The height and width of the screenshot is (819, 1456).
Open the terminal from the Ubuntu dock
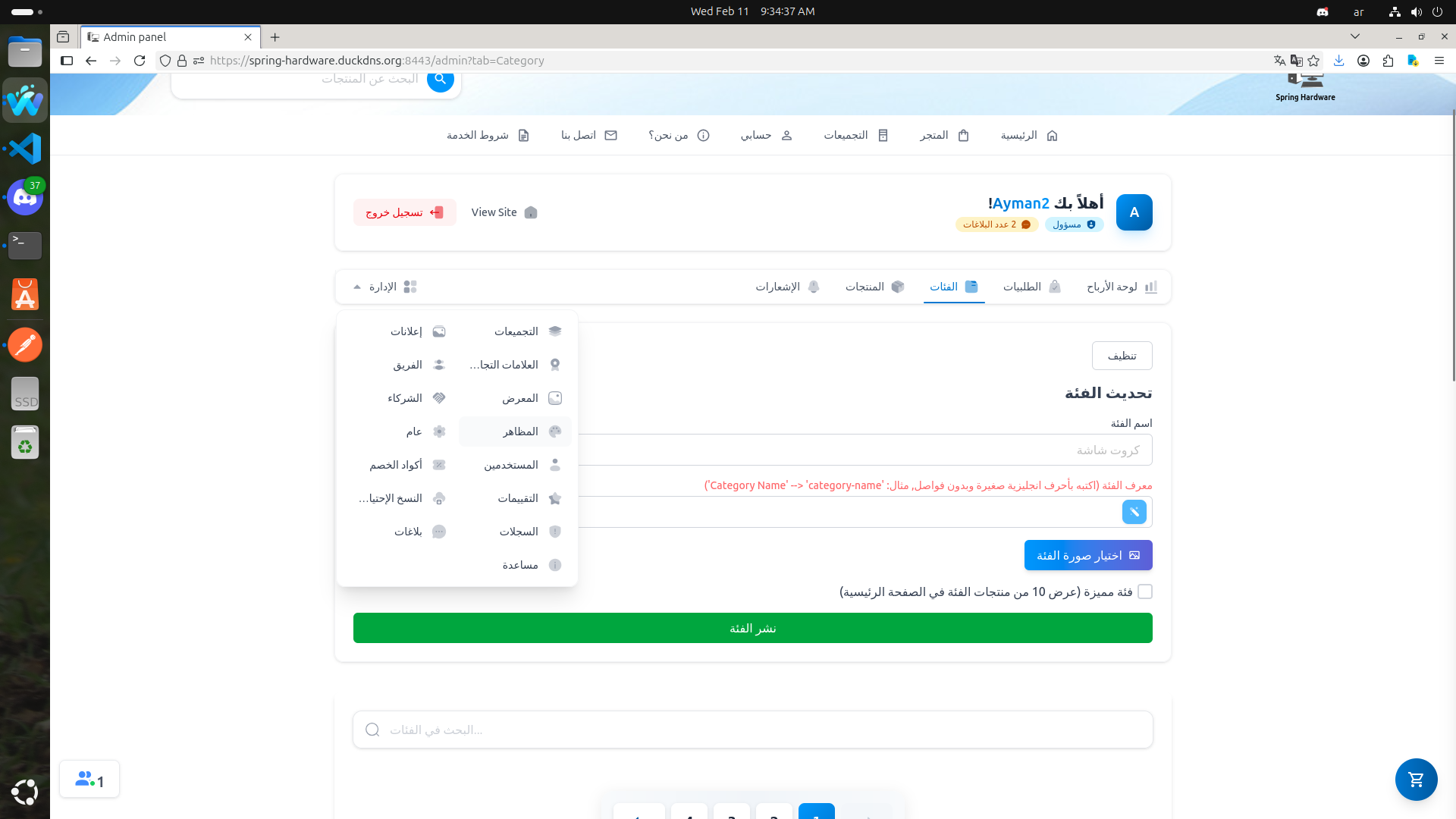24,246
